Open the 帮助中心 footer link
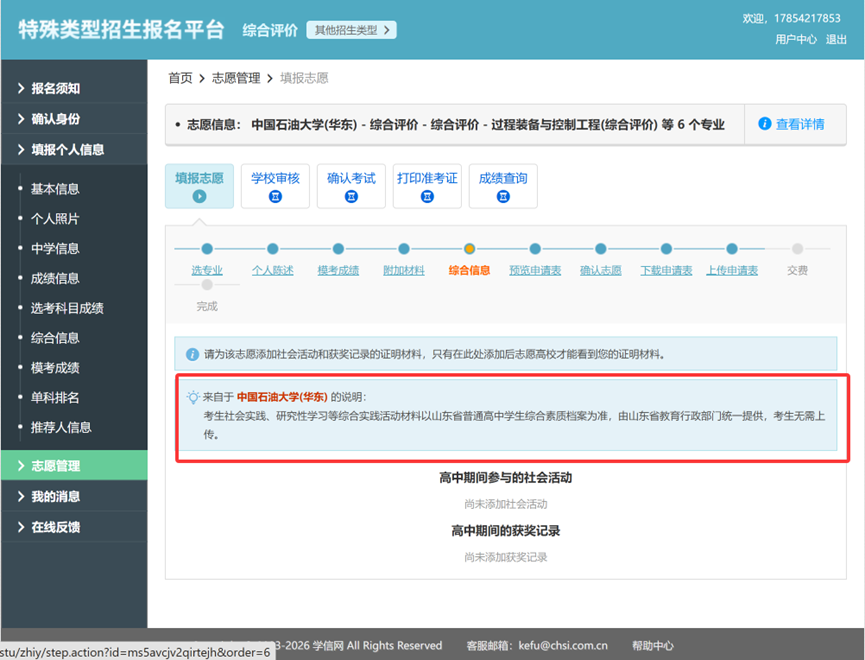 click(x=653, y=646)
